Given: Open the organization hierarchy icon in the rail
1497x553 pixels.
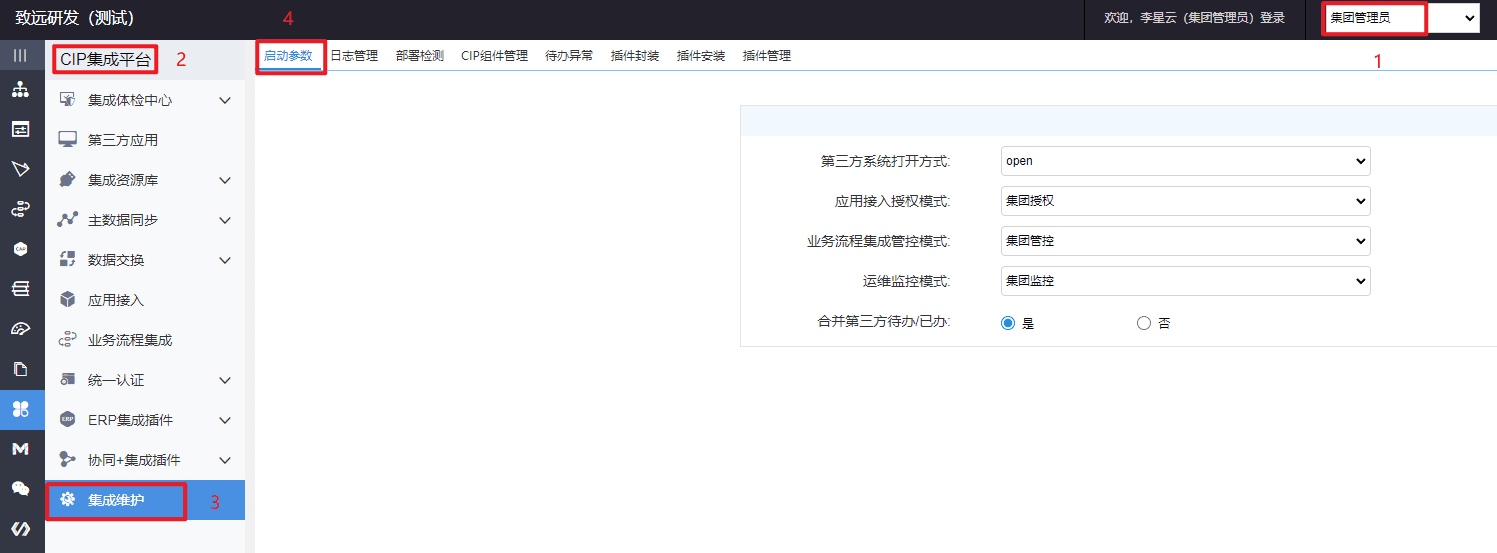Looking at the screenshot, I should [20, 90].
